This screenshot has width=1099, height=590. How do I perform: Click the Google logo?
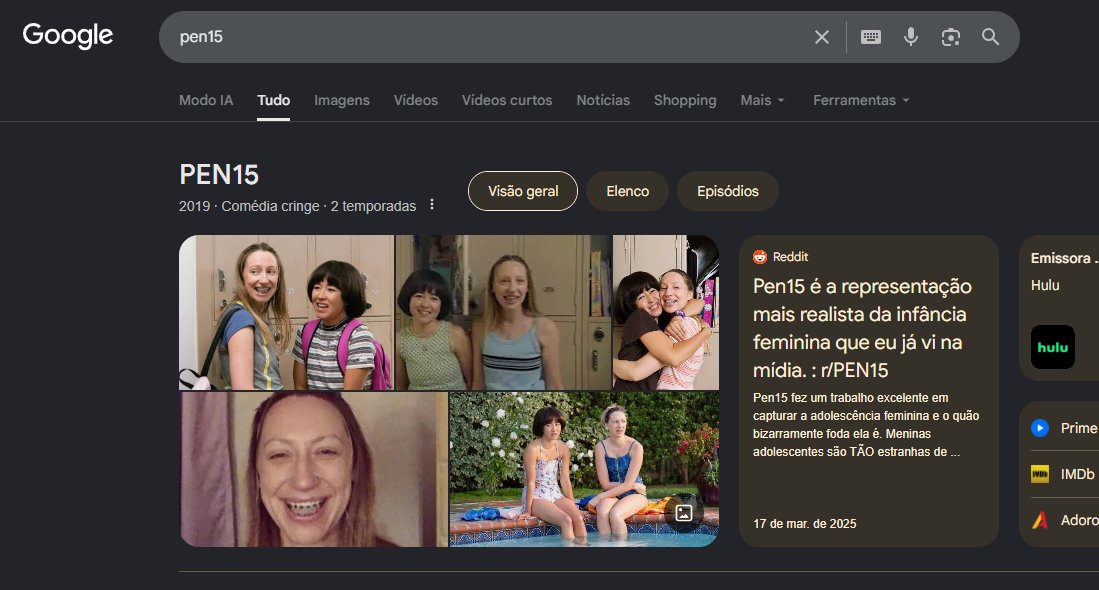point(67,36)
